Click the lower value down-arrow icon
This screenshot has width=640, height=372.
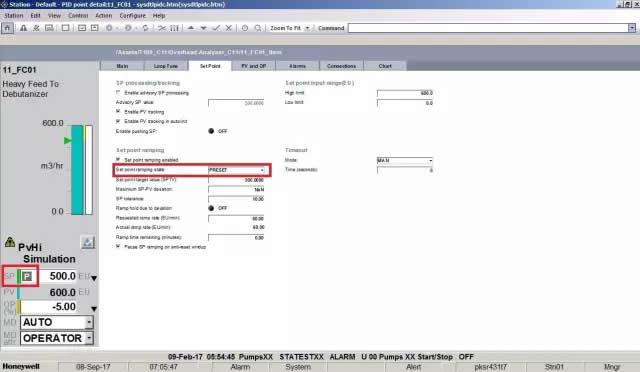[x=203, y=28]
